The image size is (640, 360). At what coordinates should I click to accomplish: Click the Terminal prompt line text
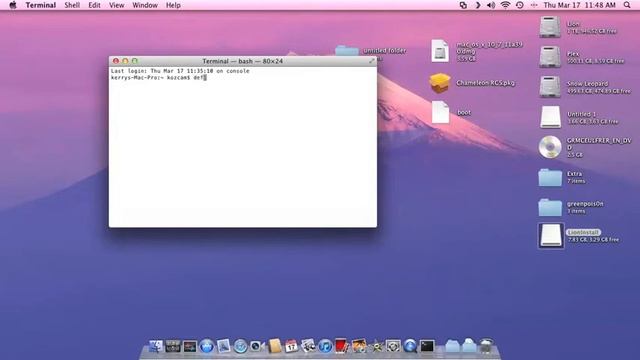tap(158, 77)
